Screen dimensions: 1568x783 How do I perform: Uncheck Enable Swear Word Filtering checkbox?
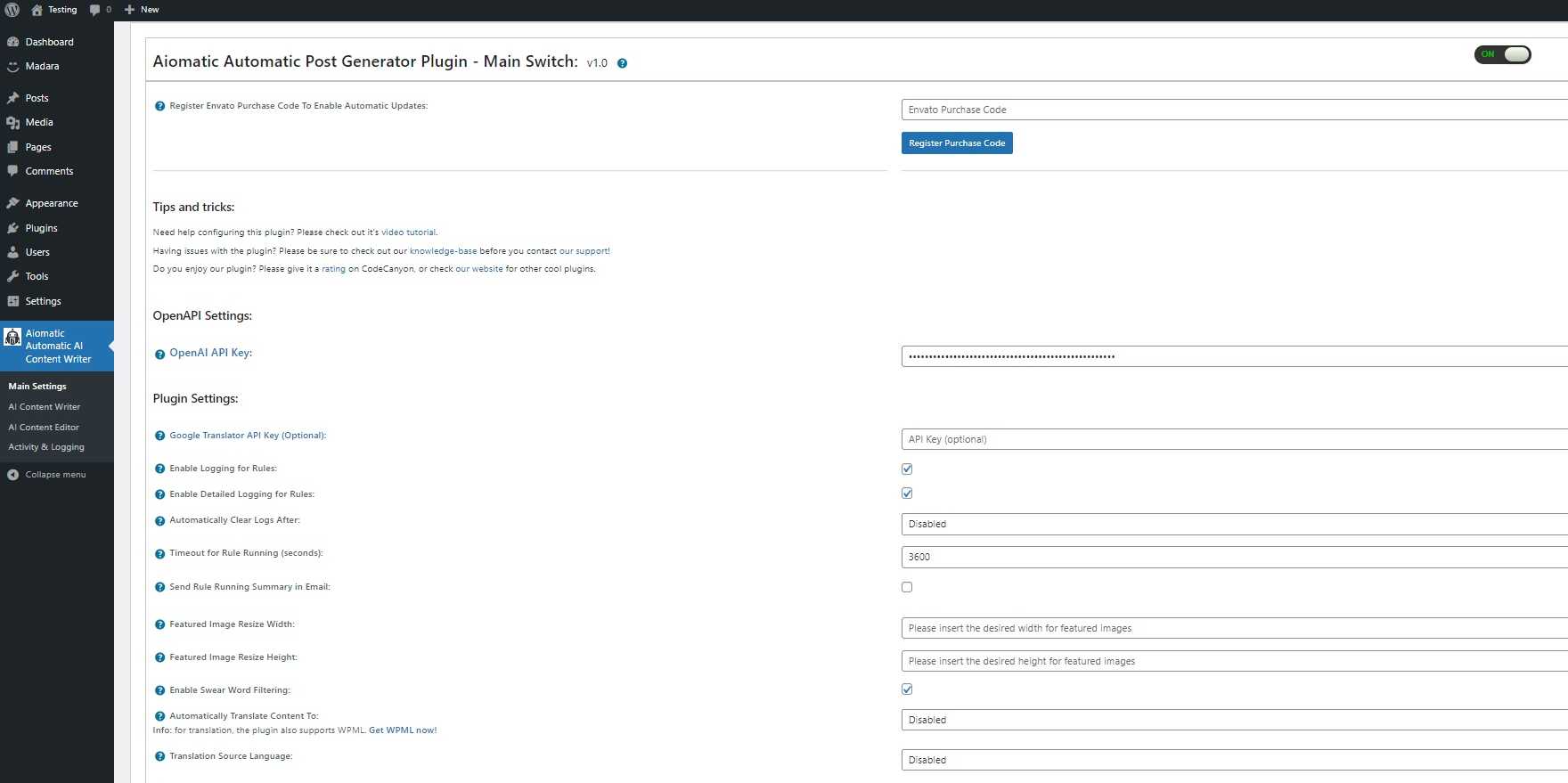tap(907, 689)
